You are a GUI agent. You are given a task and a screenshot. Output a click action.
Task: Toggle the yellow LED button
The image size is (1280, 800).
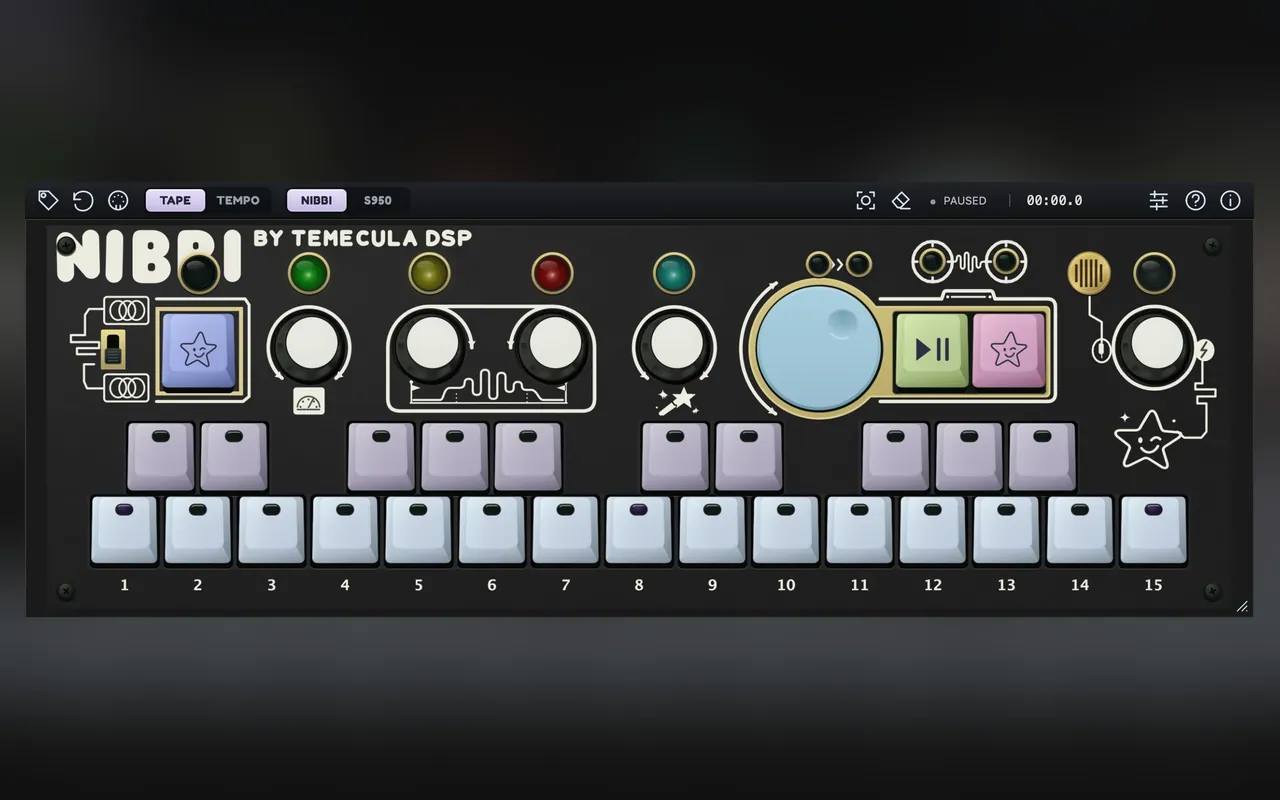coord(429,273)
